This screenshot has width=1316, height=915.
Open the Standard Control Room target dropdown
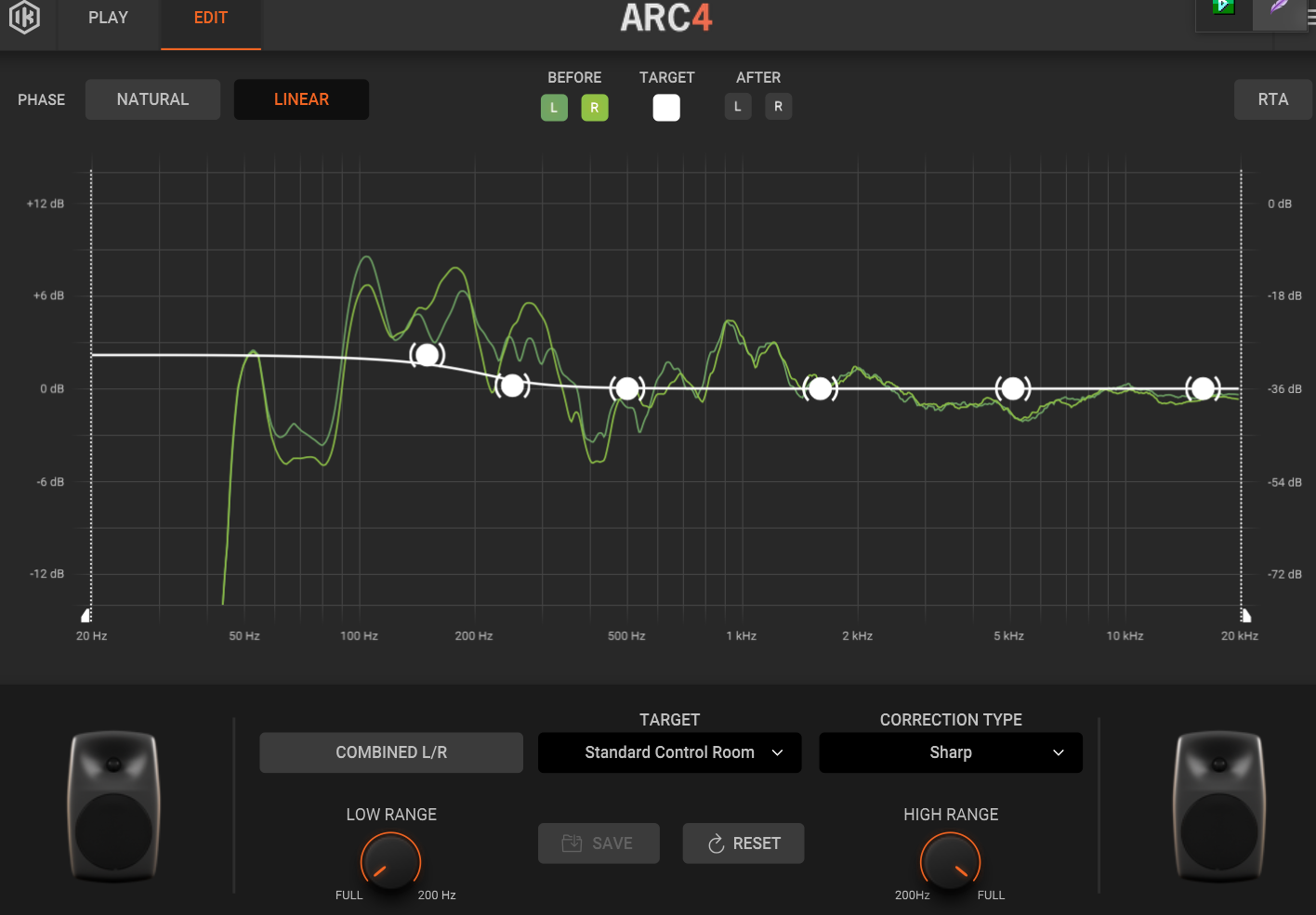[x=669, y=752]
